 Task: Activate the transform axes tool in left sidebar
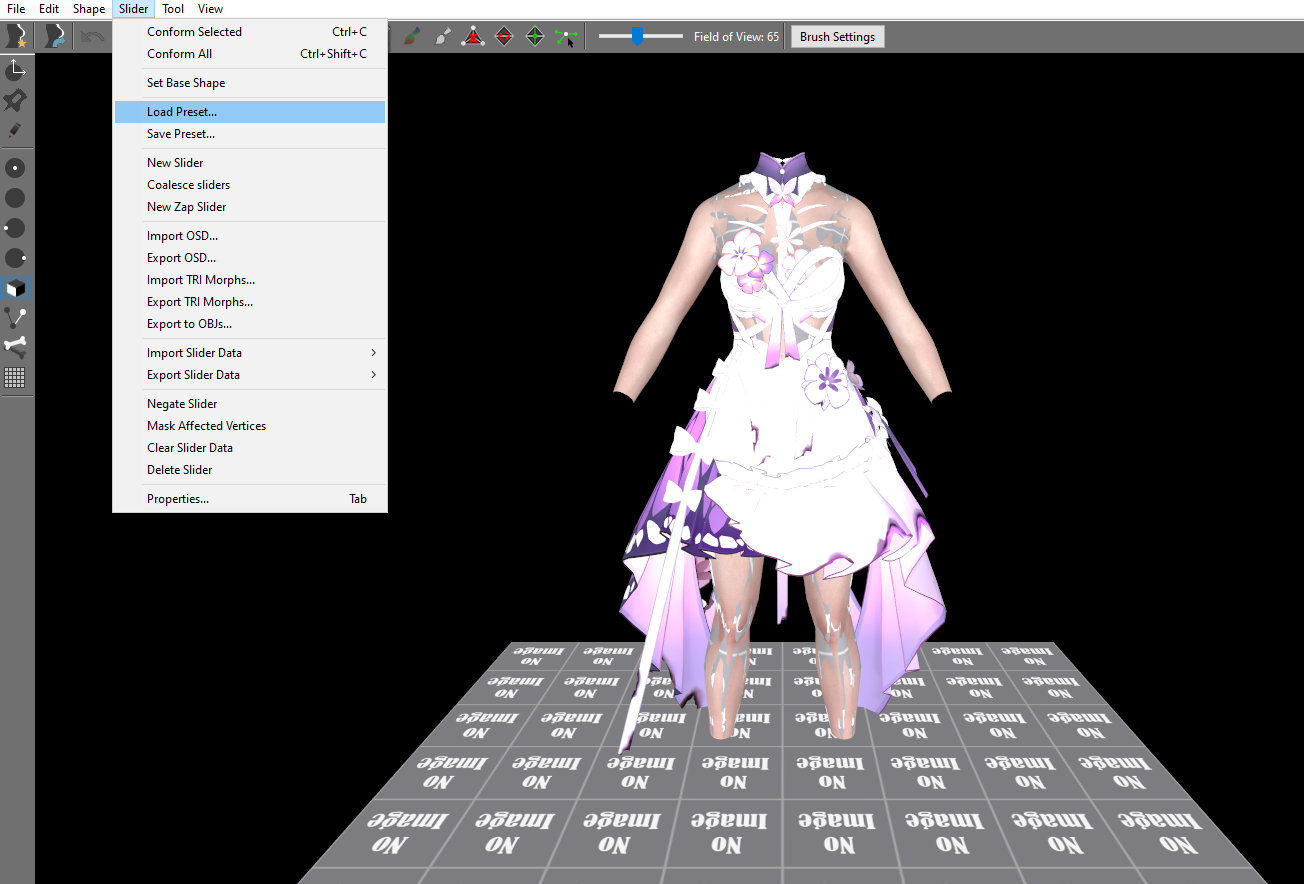tap(15, 70)
